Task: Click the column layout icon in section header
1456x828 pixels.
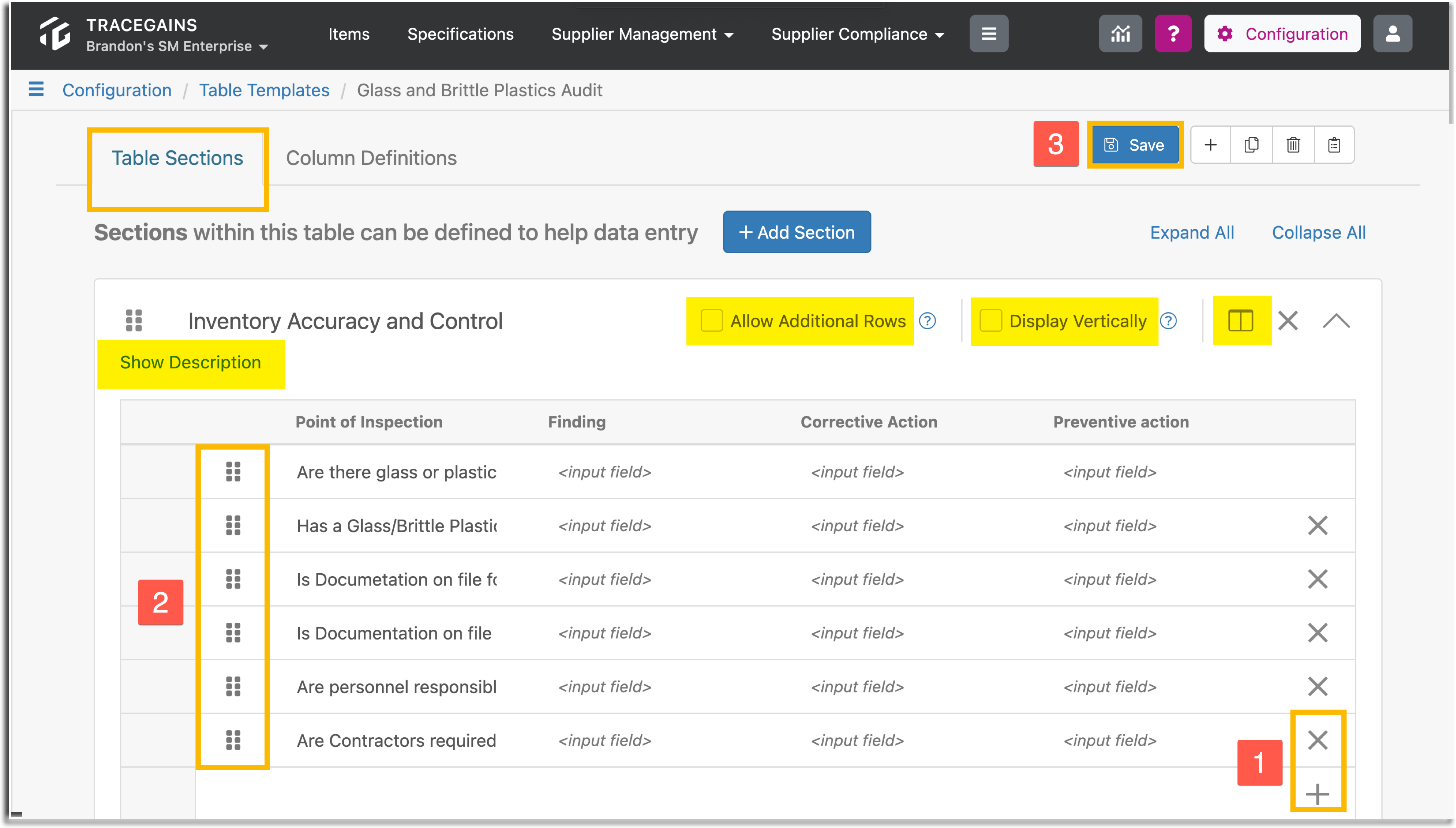Action: [1241, 321]
